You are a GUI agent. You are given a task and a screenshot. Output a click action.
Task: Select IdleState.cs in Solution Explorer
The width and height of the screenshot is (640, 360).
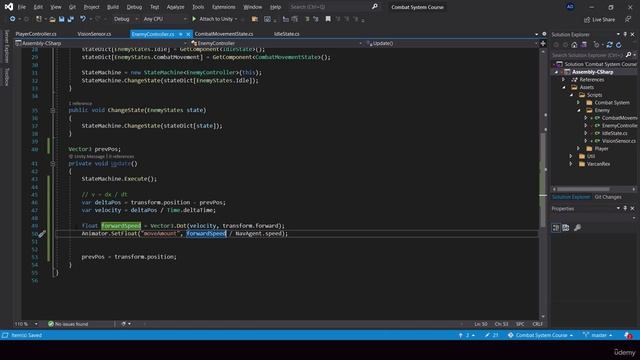614,133
